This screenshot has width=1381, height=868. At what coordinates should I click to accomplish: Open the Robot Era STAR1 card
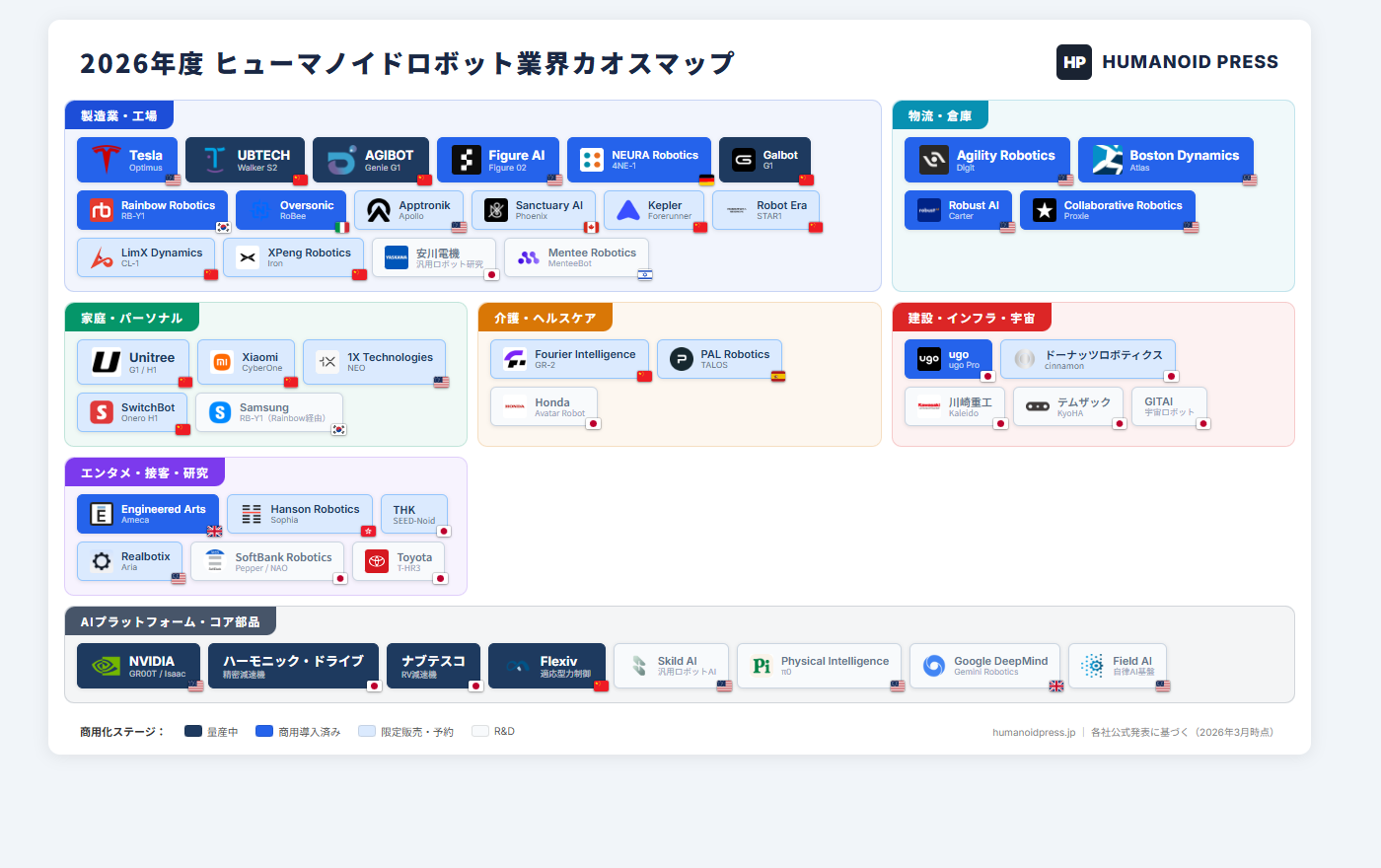[x=765, y=210]
